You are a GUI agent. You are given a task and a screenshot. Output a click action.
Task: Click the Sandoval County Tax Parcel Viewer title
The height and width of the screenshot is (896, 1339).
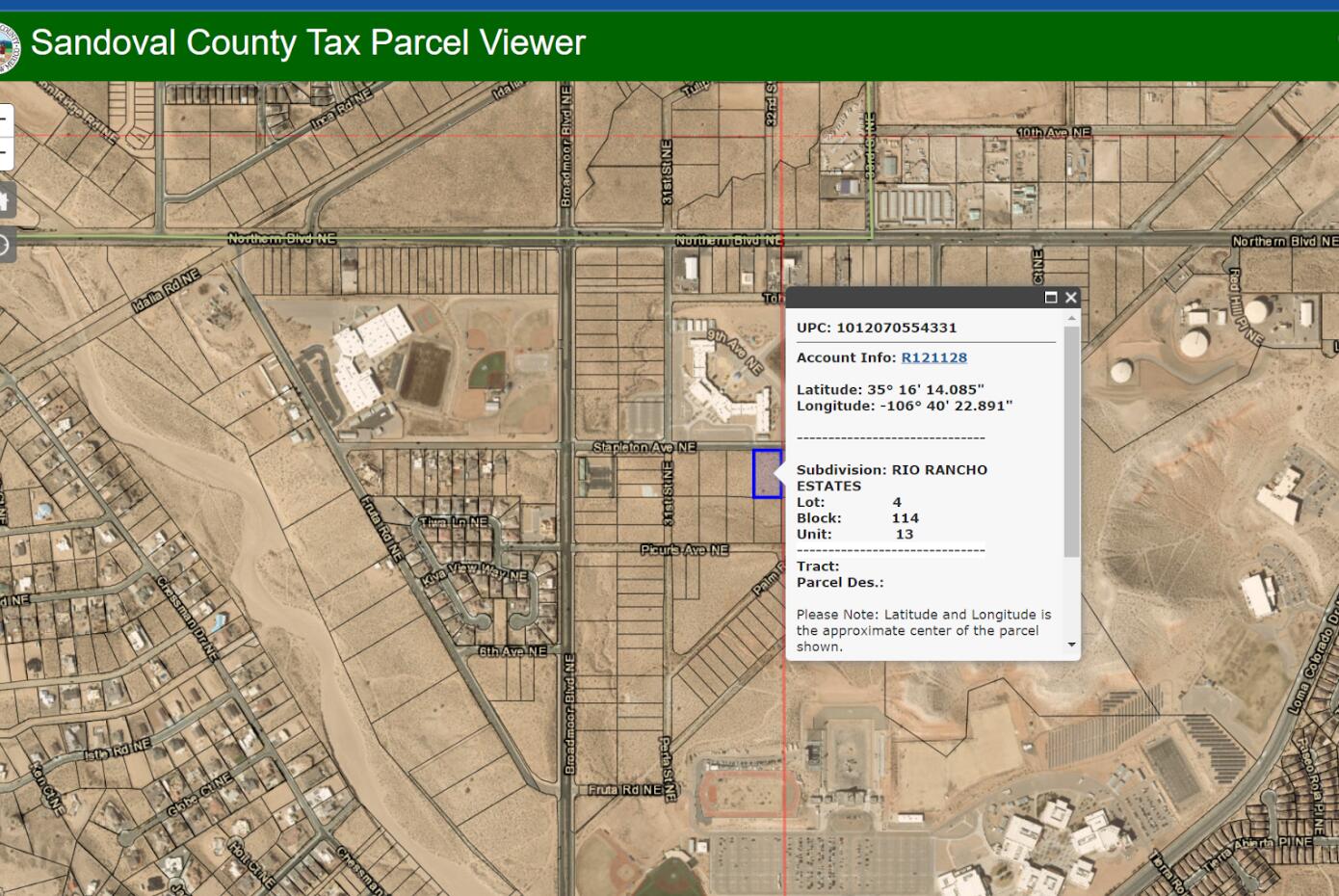[308, 42]
